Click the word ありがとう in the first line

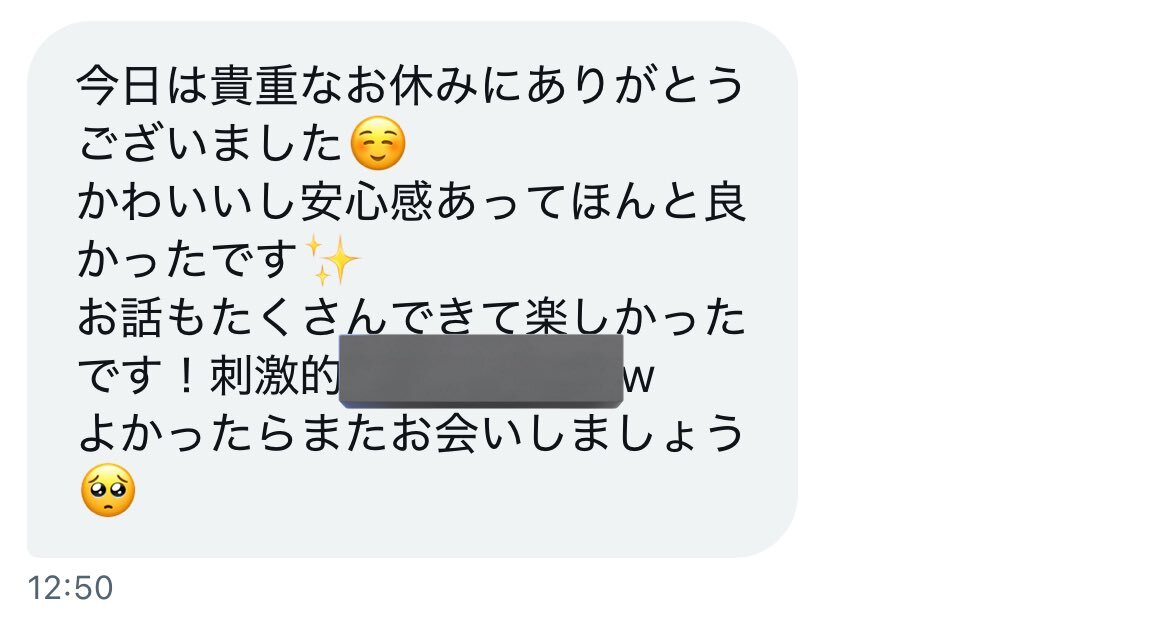(x=634, y=85)
